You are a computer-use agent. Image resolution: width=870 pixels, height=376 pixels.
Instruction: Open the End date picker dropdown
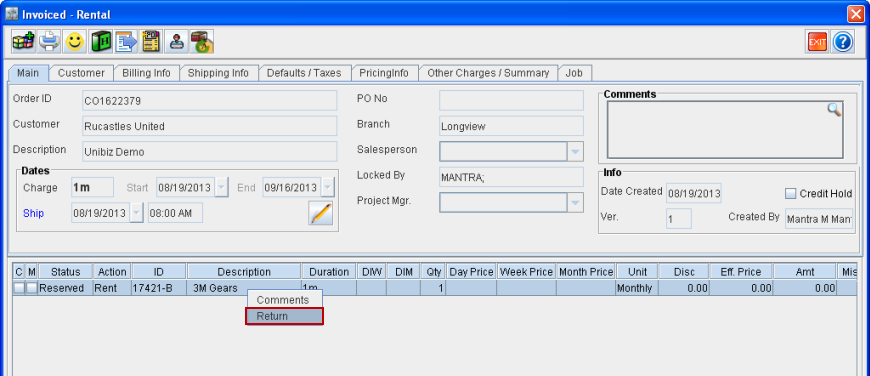pyautogui.click(x=327, y=187)
